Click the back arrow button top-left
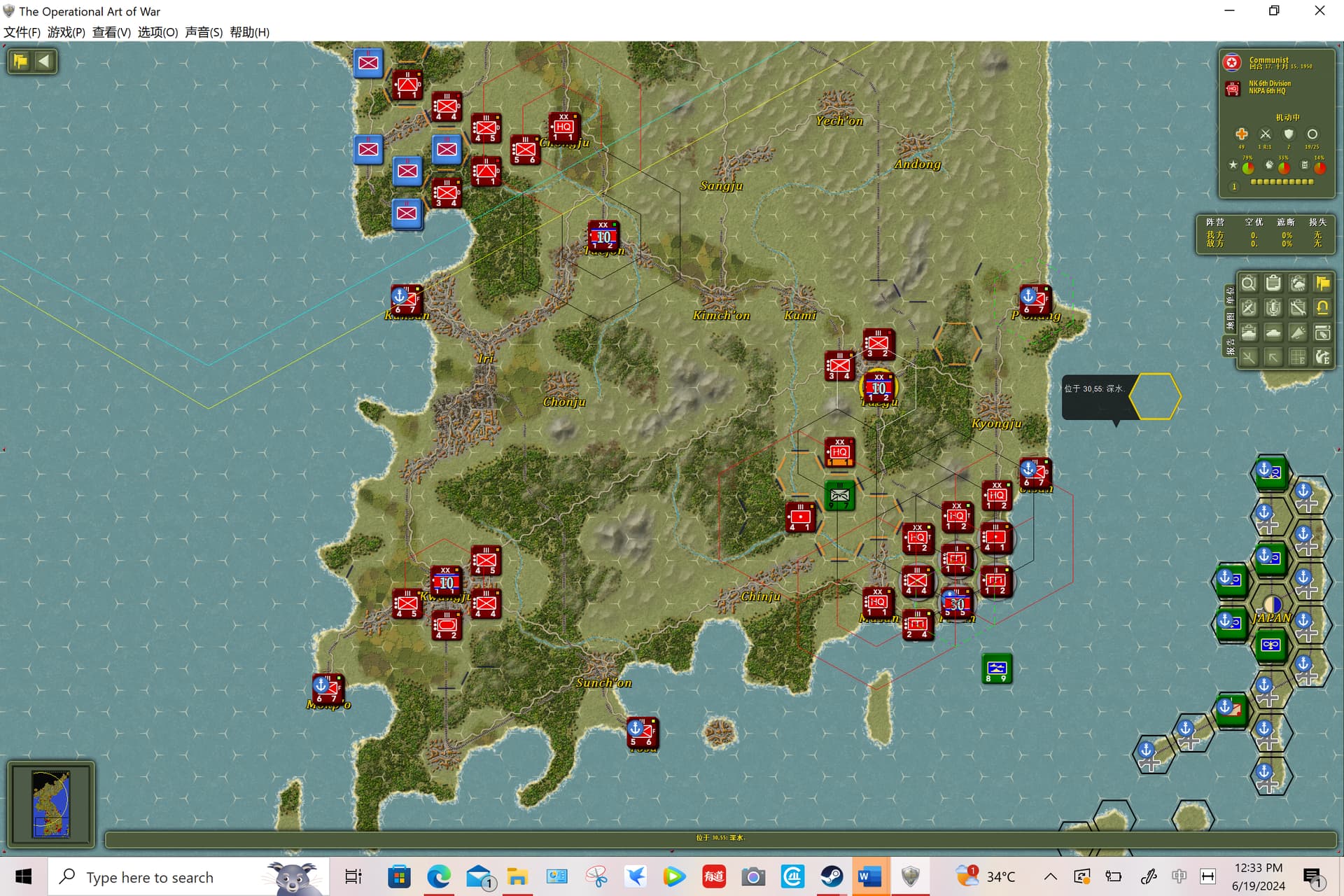The height and width of the screenshot is (896, 1344). click(x=44, y=61)
